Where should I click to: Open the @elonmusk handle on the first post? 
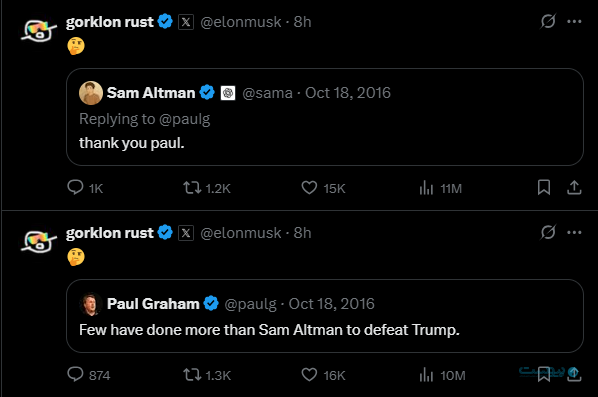[x=241, y=22]
